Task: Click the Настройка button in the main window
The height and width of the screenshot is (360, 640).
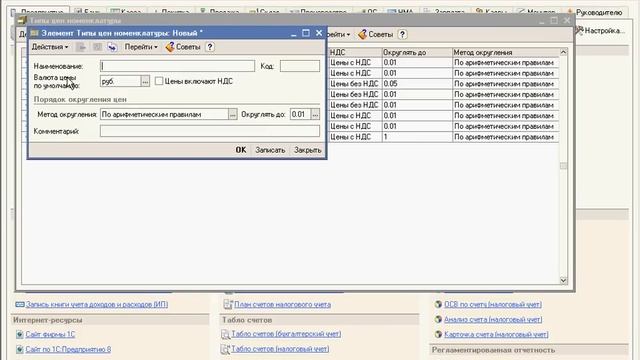Action: [600, 31]
